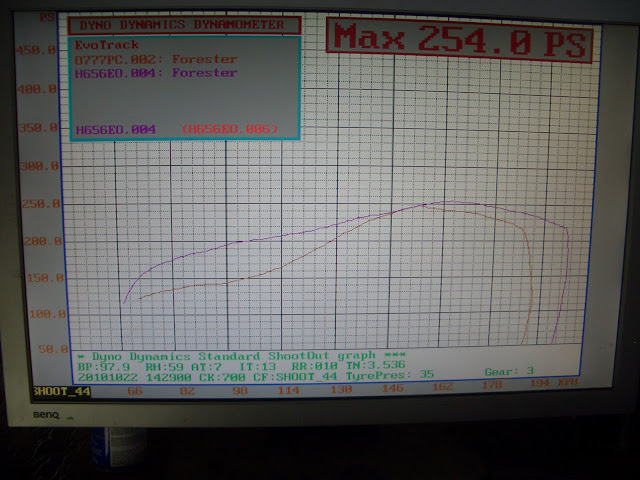Click the 178 speed axis label

491,384
